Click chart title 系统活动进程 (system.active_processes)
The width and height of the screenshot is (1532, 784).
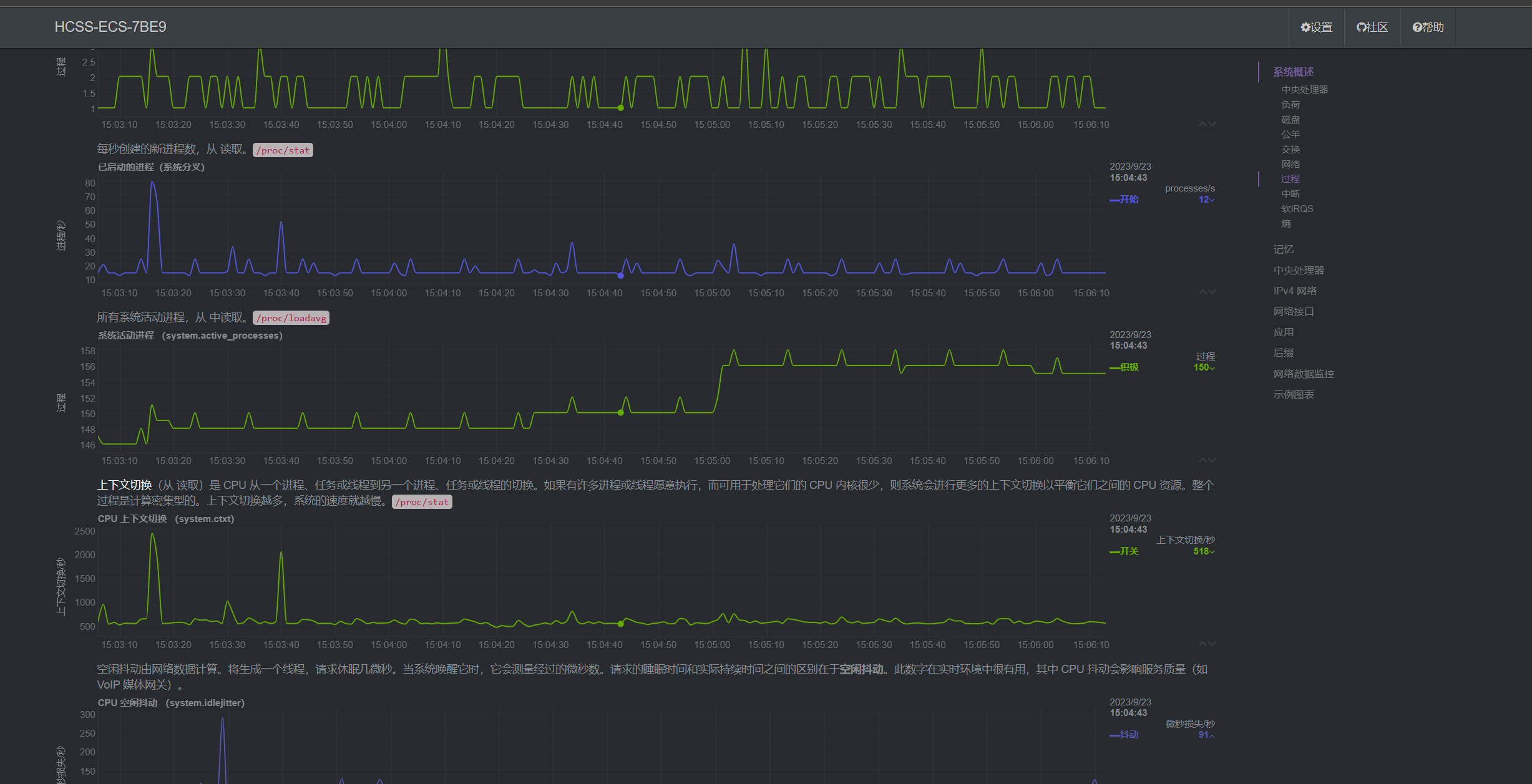(x=190, y=336)
